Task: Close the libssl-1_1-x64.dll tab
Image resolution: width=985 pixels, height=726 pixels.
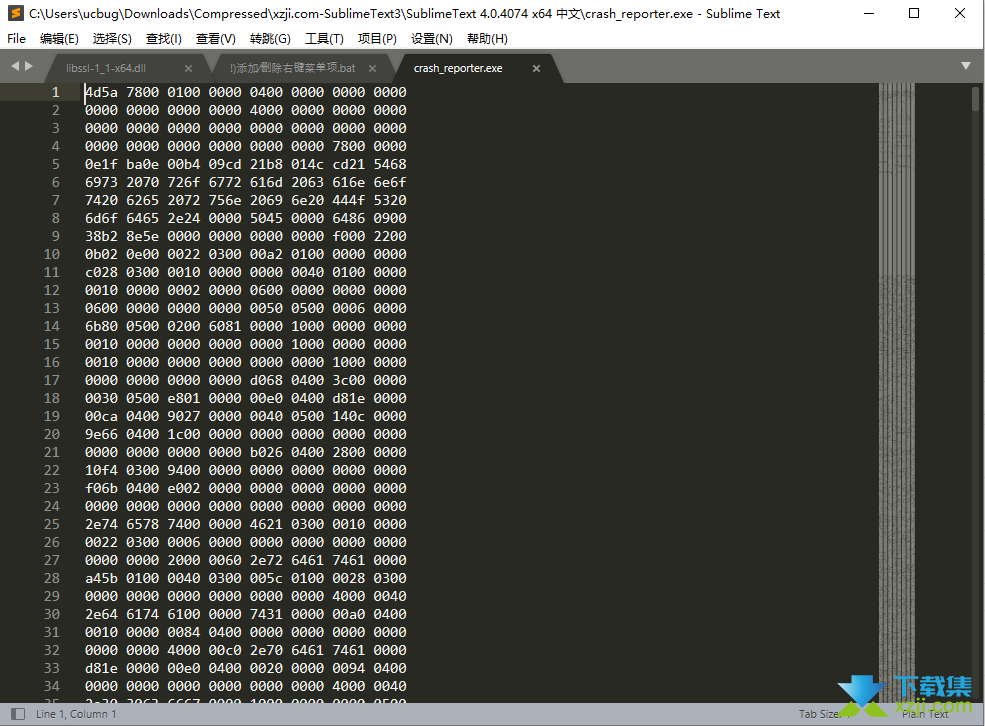Action: (188, 68)
